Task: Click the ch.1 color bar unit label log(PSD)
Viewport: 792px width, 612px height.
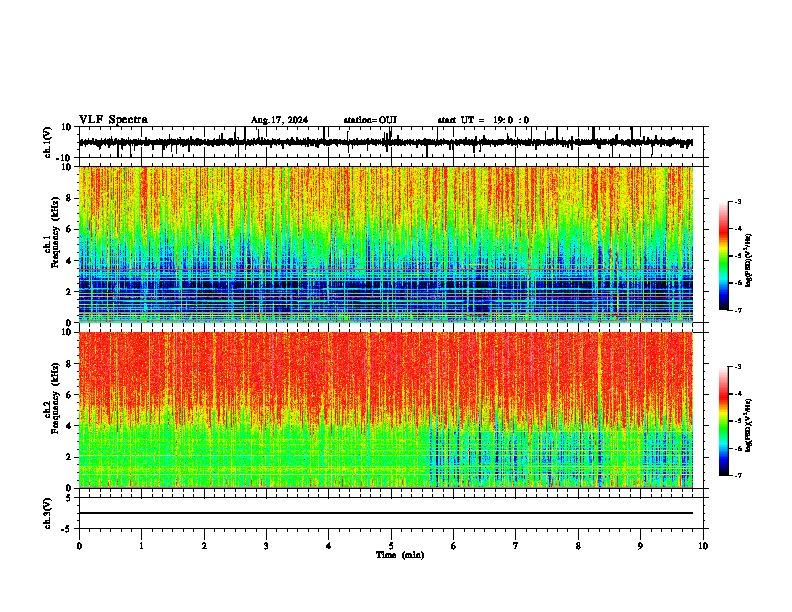Action: [x=749, y=261]
